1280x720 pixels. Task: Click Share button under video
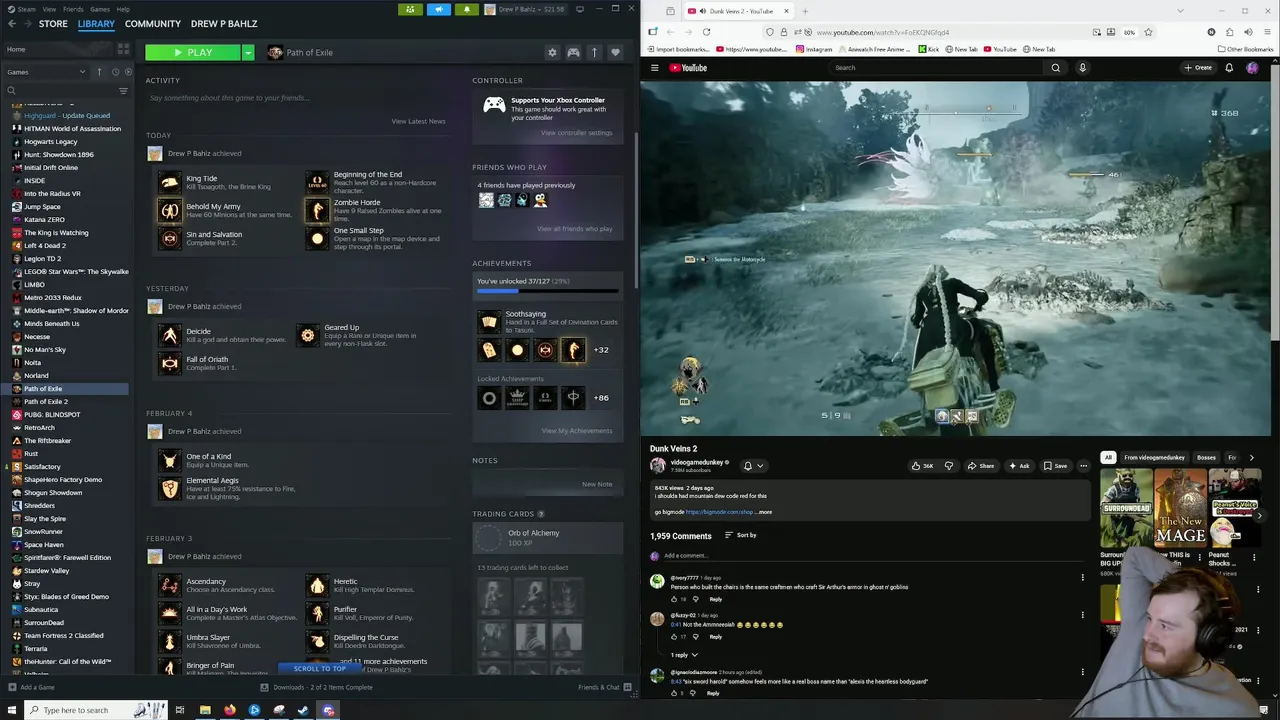click(980, 466)
